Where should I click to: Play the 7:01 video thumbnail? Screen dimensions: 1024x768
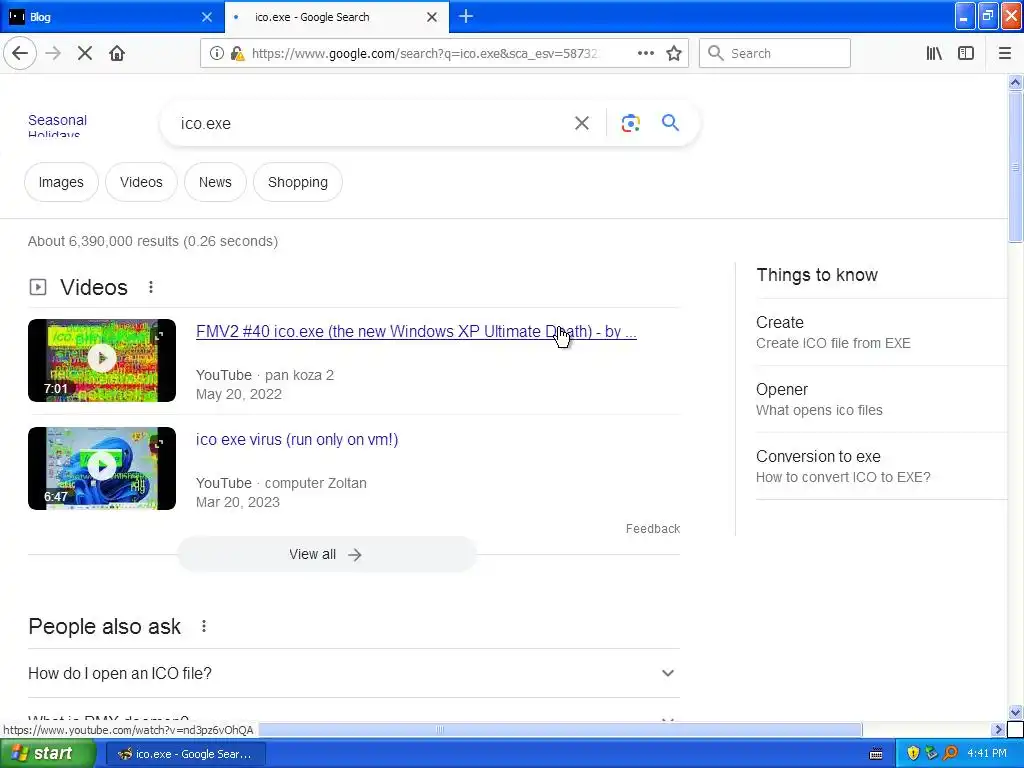coord(102,360)
